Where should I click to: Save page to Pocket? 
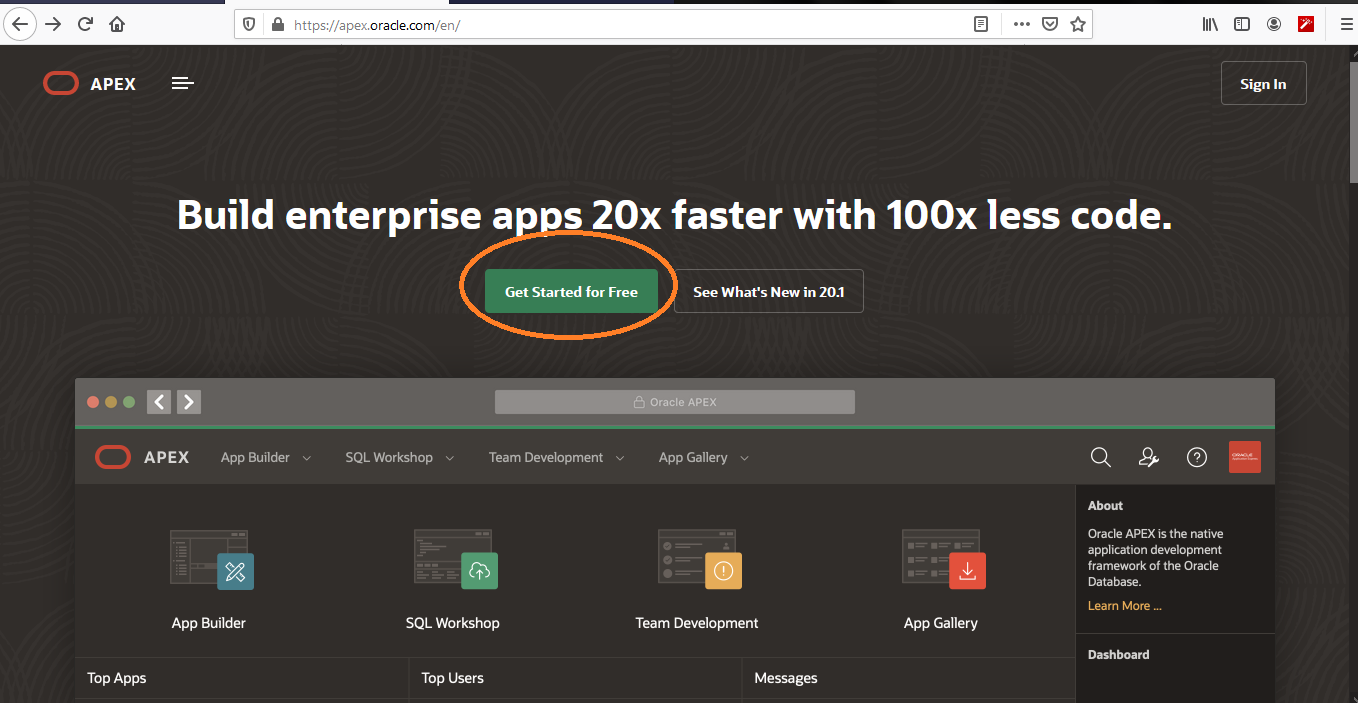pos(1050,24)
